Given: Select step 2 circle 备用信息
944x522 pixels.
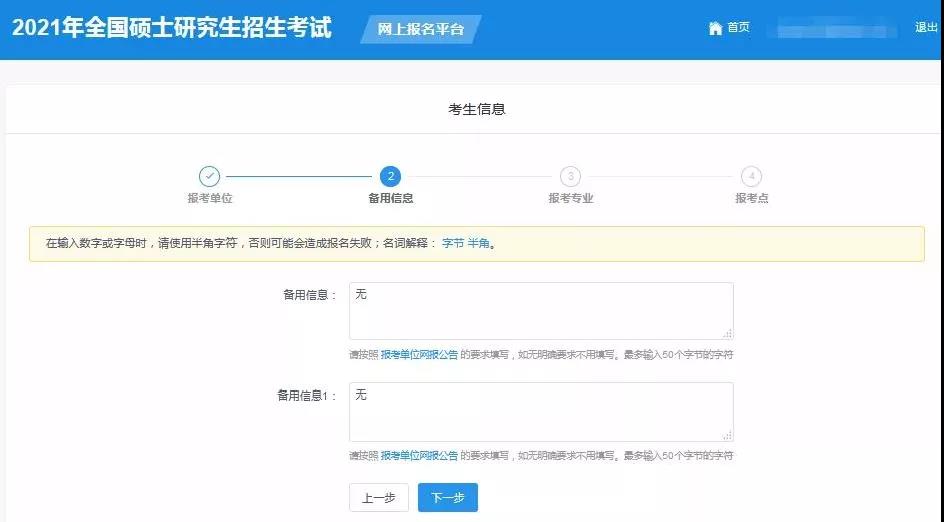Looking at the screenshot, I should tap(391, 176).
